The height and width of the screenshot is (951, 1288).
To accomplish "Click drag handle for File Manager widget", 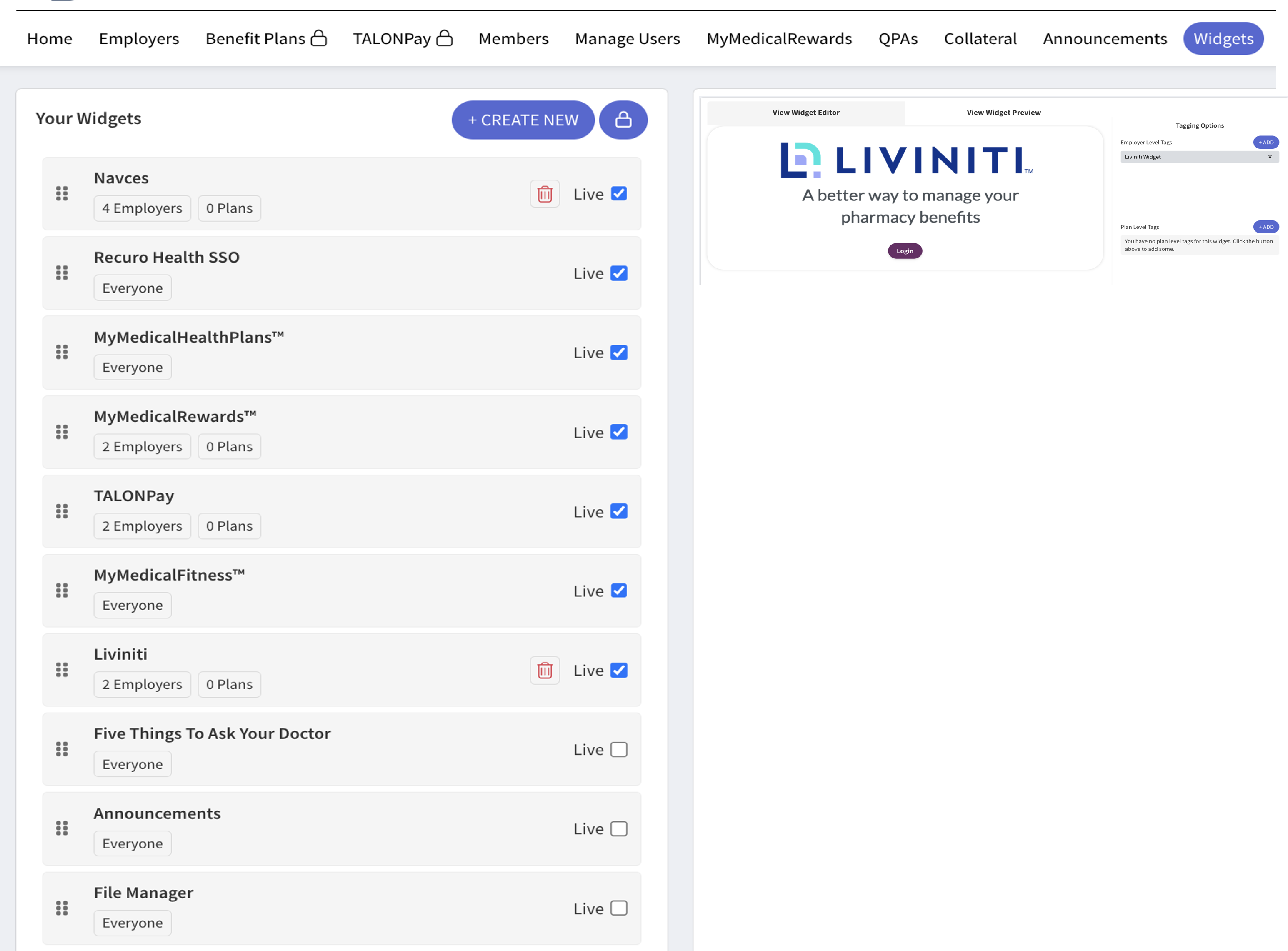I will 62,908.
